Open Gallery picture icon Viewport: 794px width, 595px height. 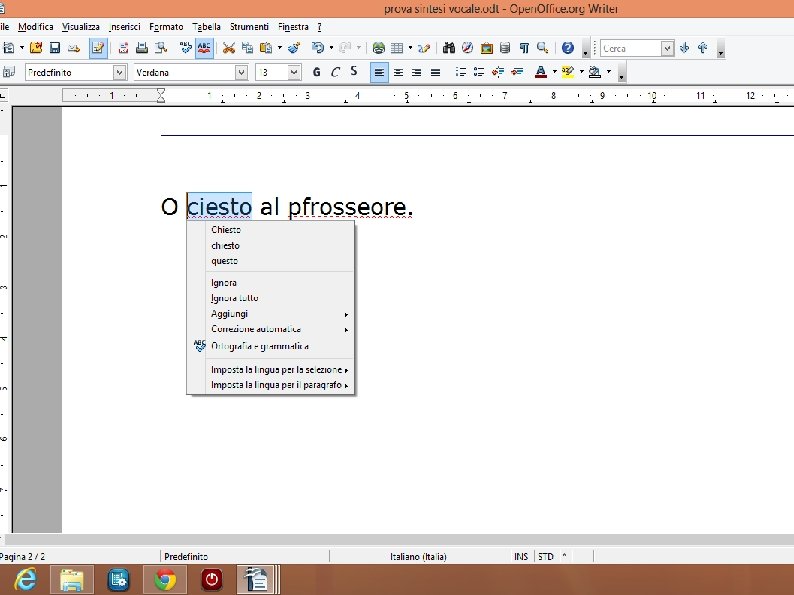(487, 48)
